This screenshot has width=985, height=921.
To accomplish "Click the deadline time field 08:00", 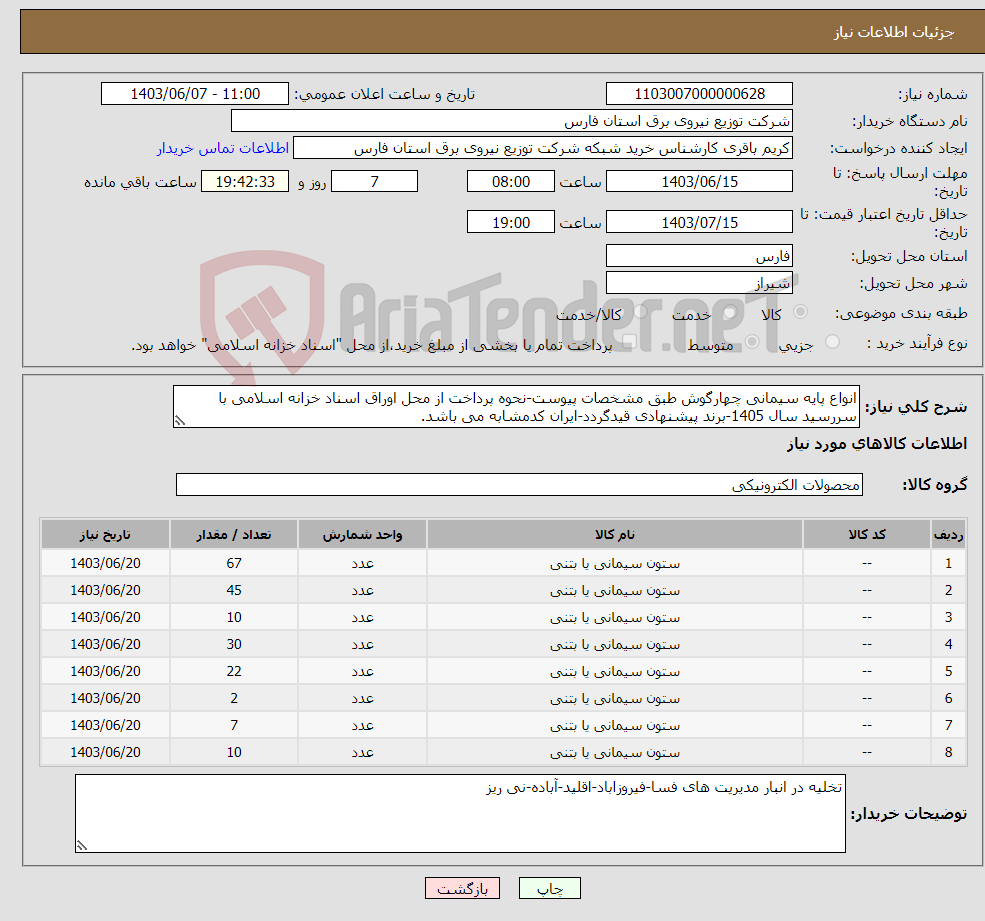I will (511, 182).
